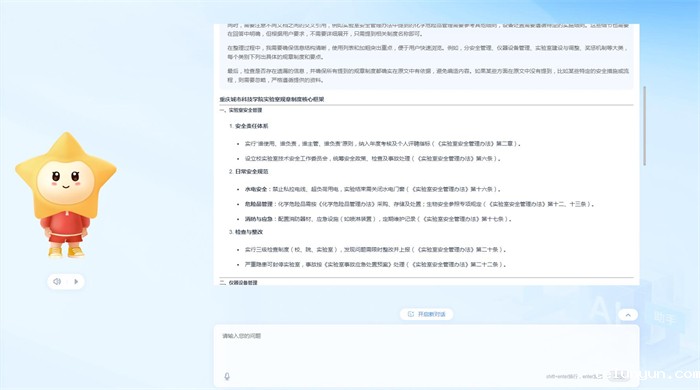Play the mascot voice narration
The width and height of the screenshot is (700, 390).
coord(76,282)
